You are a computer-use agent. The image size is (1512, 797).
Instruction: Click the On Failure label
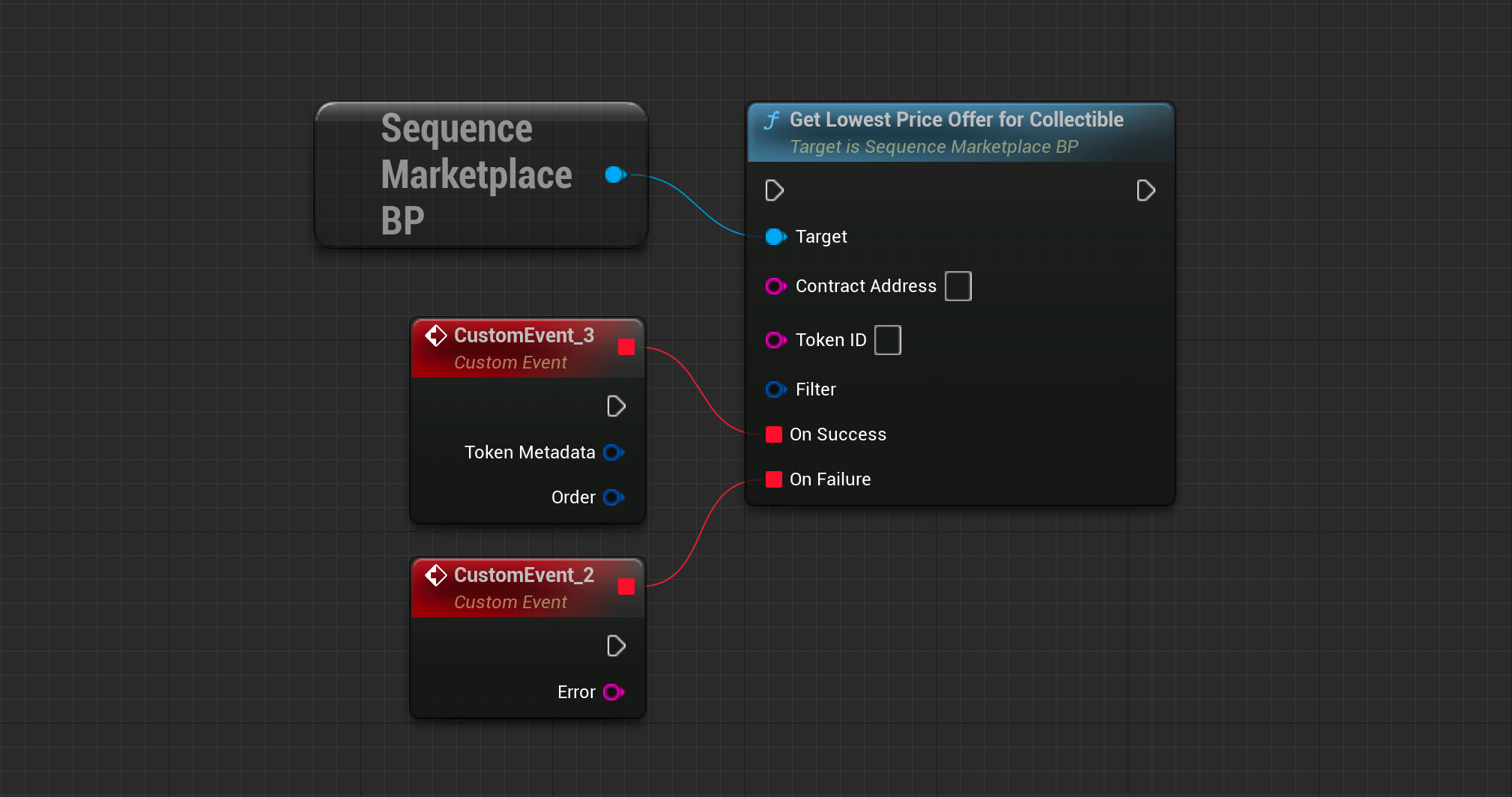[830, 479]
